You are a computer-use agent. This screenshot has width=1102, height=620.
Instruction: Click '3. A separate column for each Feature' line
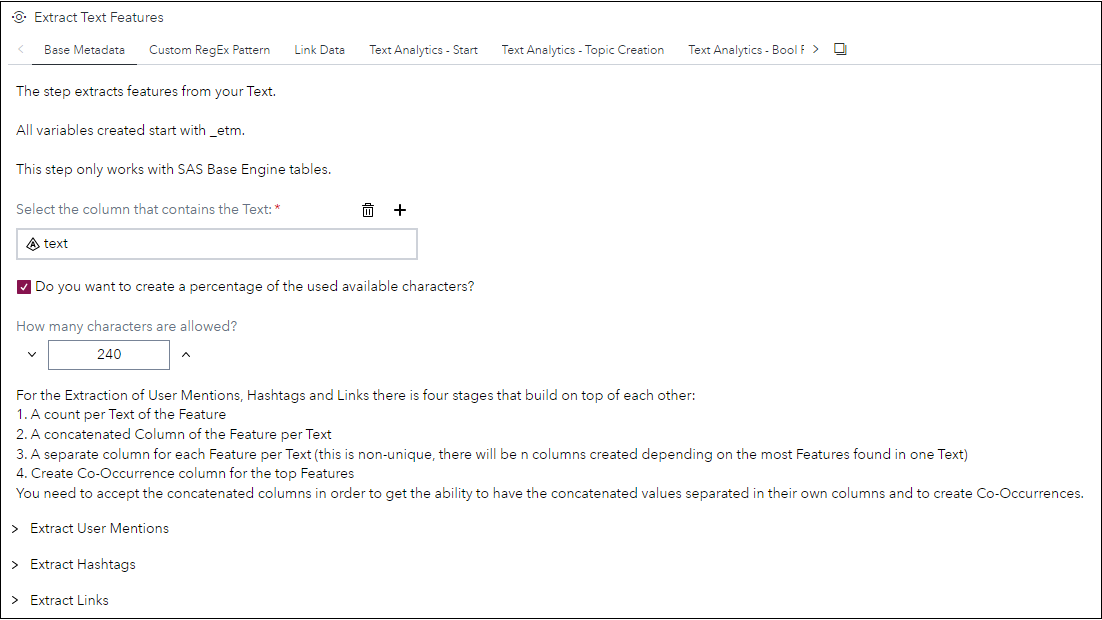(492, 454)
